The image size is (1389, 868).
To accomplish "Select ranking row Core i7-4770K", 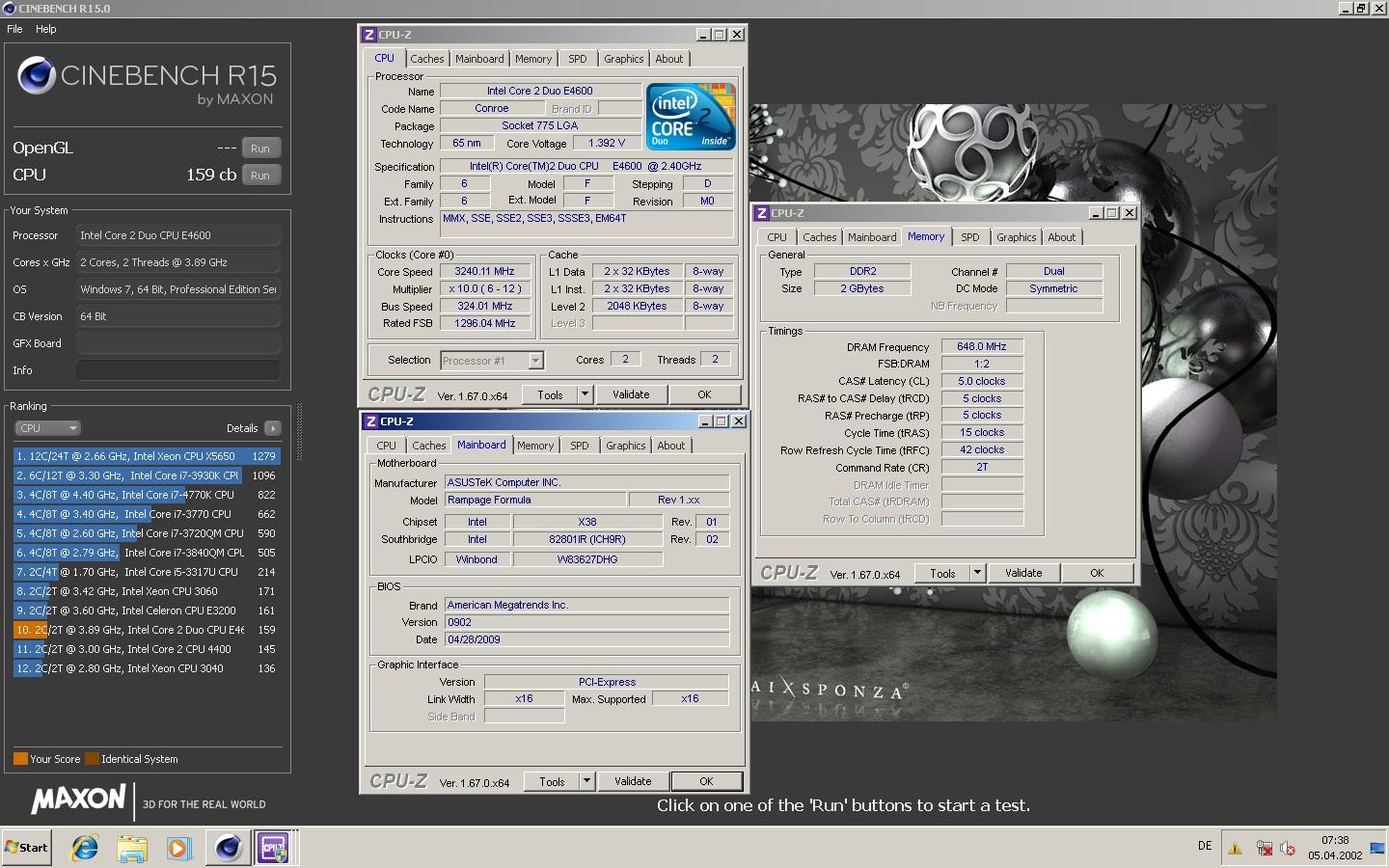I will click(147, 495).
